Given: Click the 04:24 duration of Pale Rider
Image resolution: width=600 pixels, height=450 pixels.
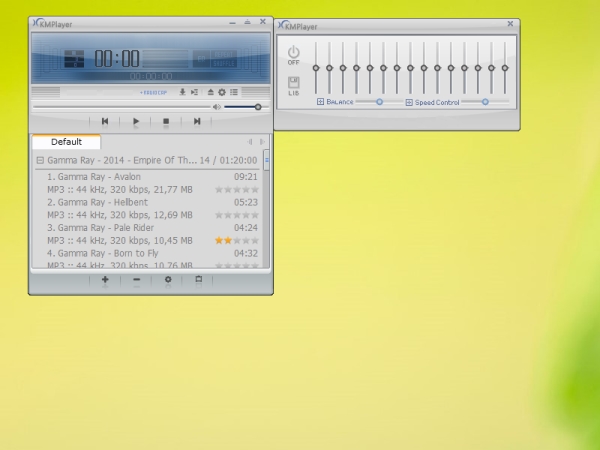Looking at the screenshot, I should coord(246,228).
